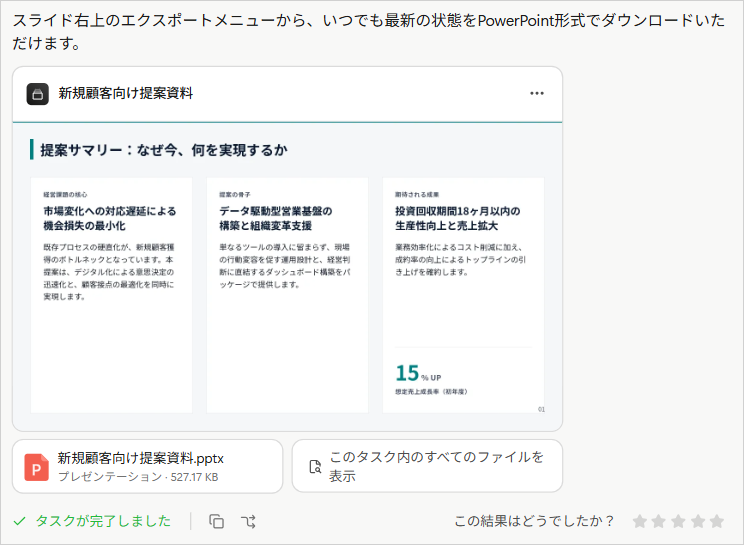The image size is (744, 545).
Task: Rate the result one star
Action: pyautogui.click(x=640, y=521)
